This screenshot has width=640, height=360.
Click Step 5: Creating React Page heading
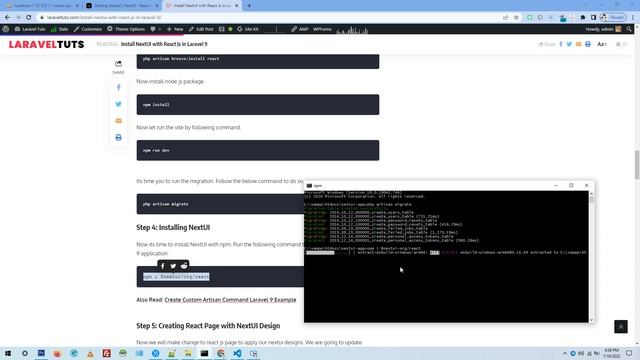coord(208,326)
